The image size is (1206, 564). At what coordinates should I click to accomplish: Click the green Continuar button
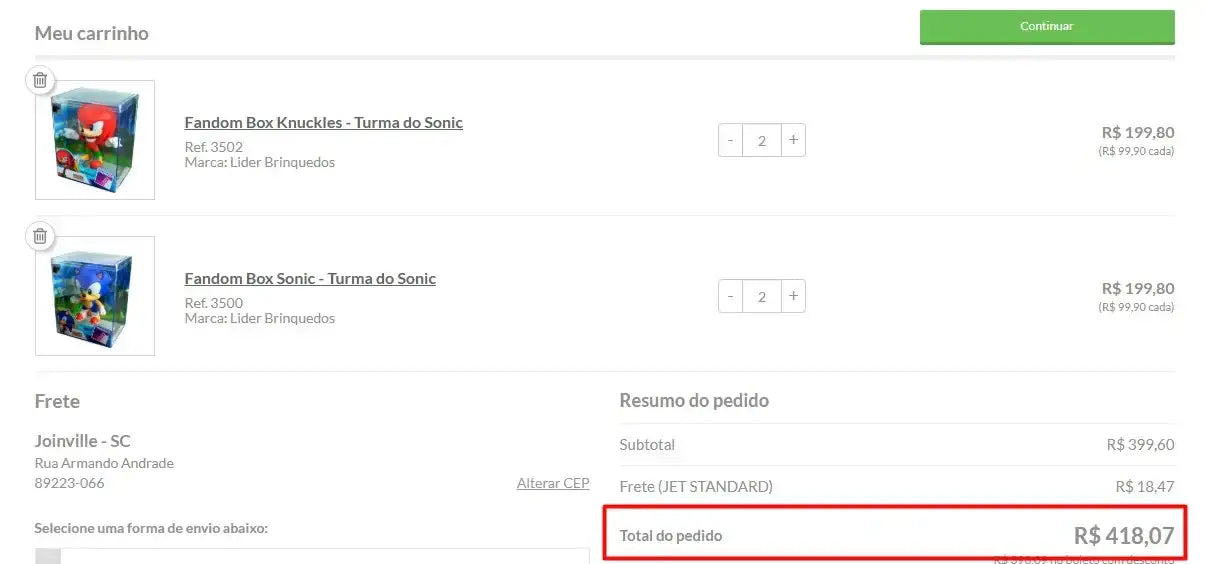(x=1046, y=27)
